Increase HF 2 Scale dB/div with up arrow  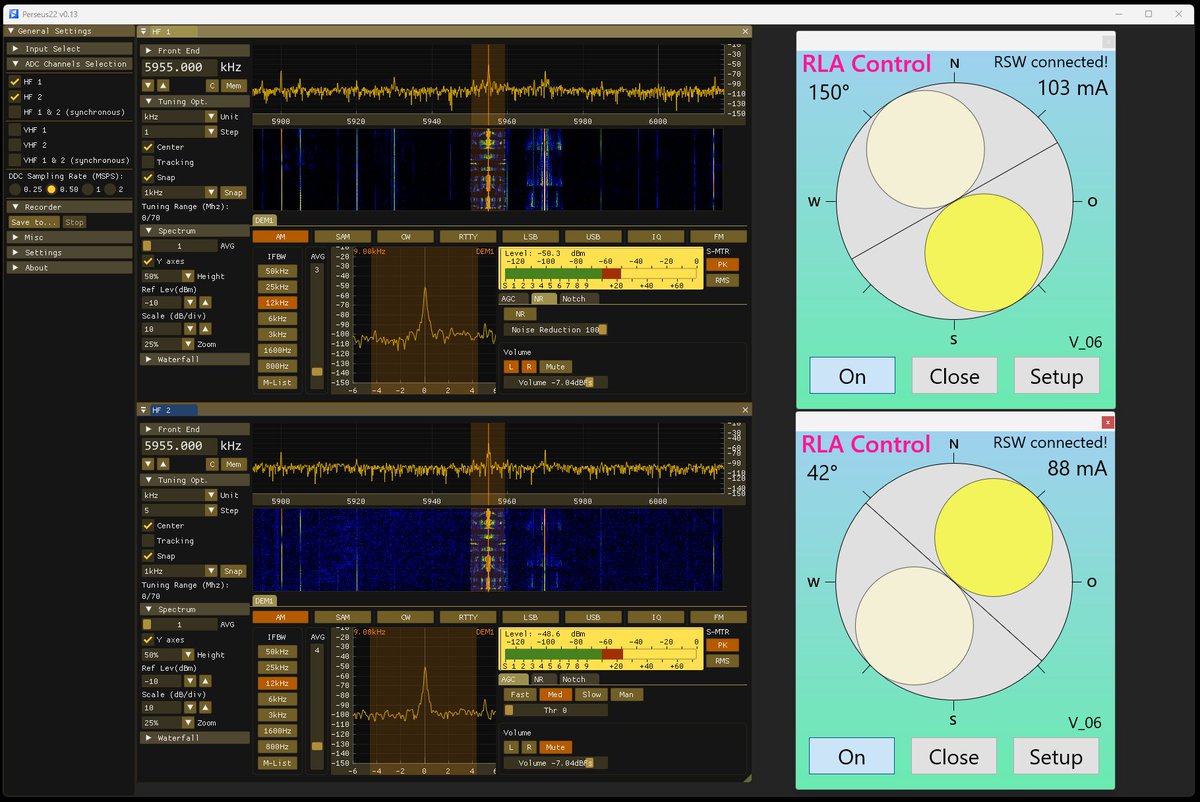click(205, 707)
